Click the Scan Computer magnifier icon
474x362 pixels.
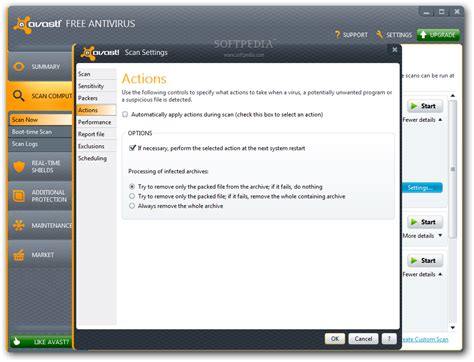pos(19,96)
